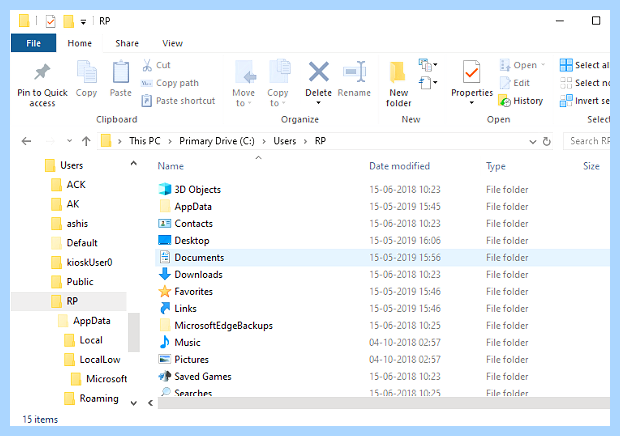Click Paste shortcut in ribbon

point(178,101)
